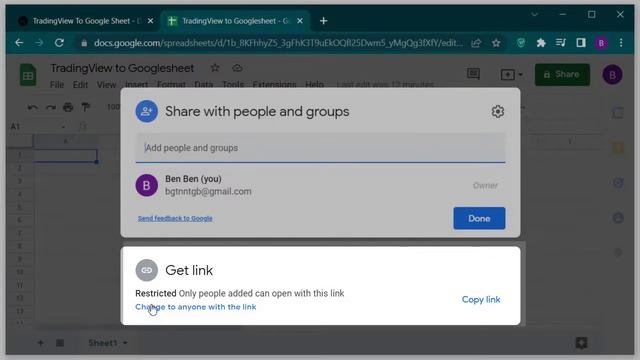Open the all sheets list icon
This screenshot has height=360, width=640.
click(60, 343)
